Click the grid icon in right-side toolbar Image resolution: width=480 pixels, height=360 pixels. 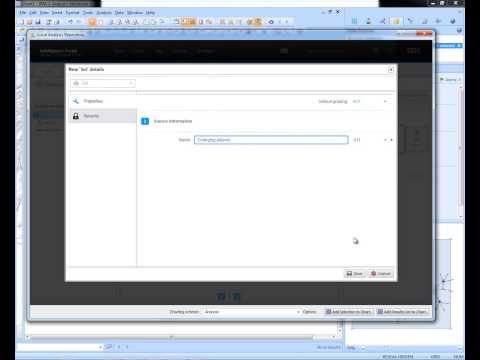(x=354, y=21)
